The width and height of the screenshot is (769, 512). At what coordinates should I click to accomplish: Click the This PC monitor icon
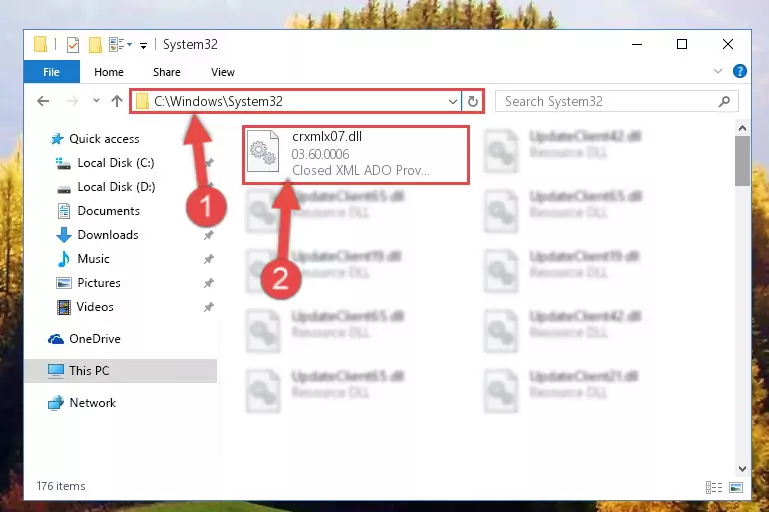(x=56, y=371)
